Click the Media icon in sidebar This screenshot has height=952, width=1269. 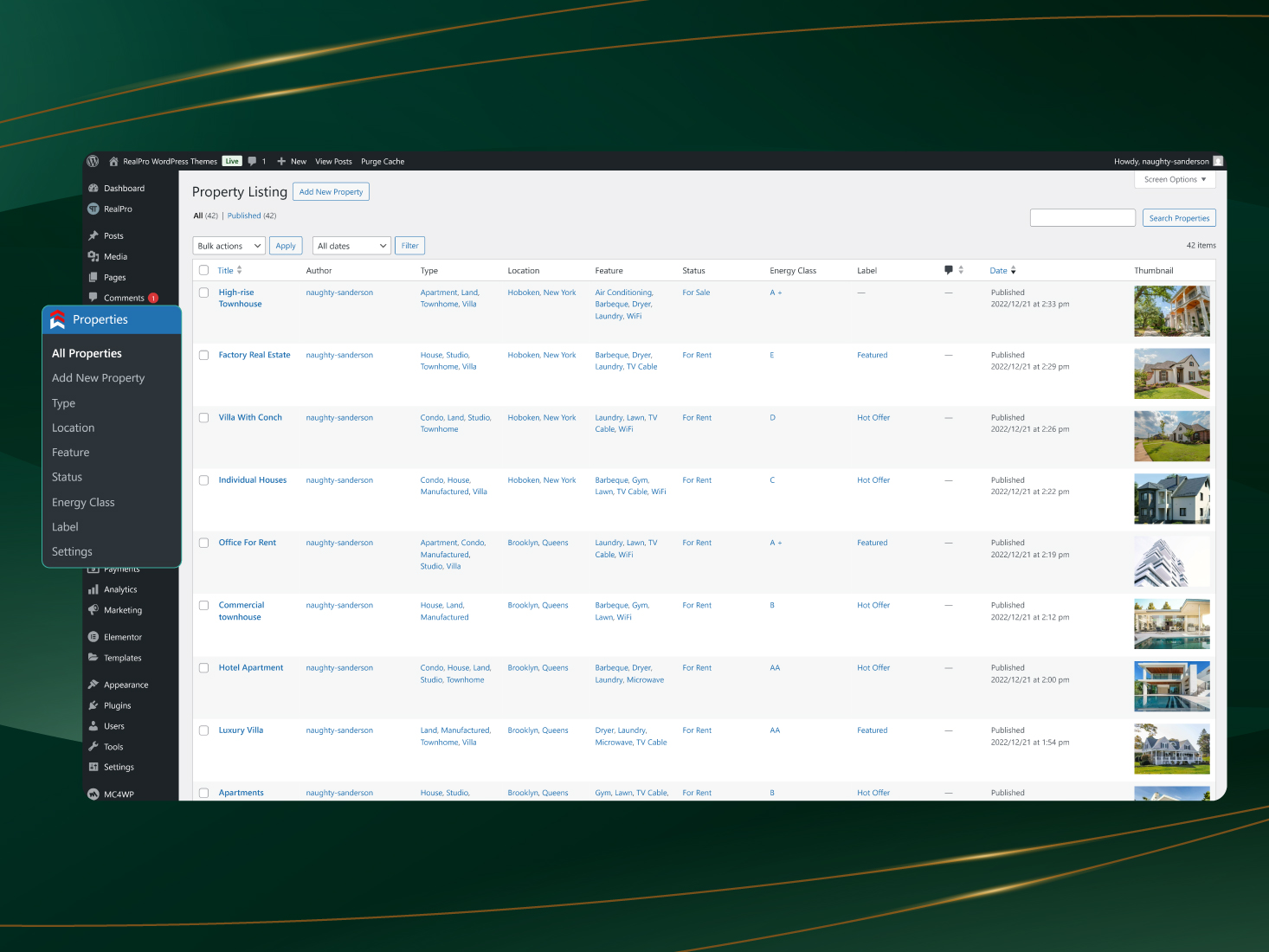(93, 256)
